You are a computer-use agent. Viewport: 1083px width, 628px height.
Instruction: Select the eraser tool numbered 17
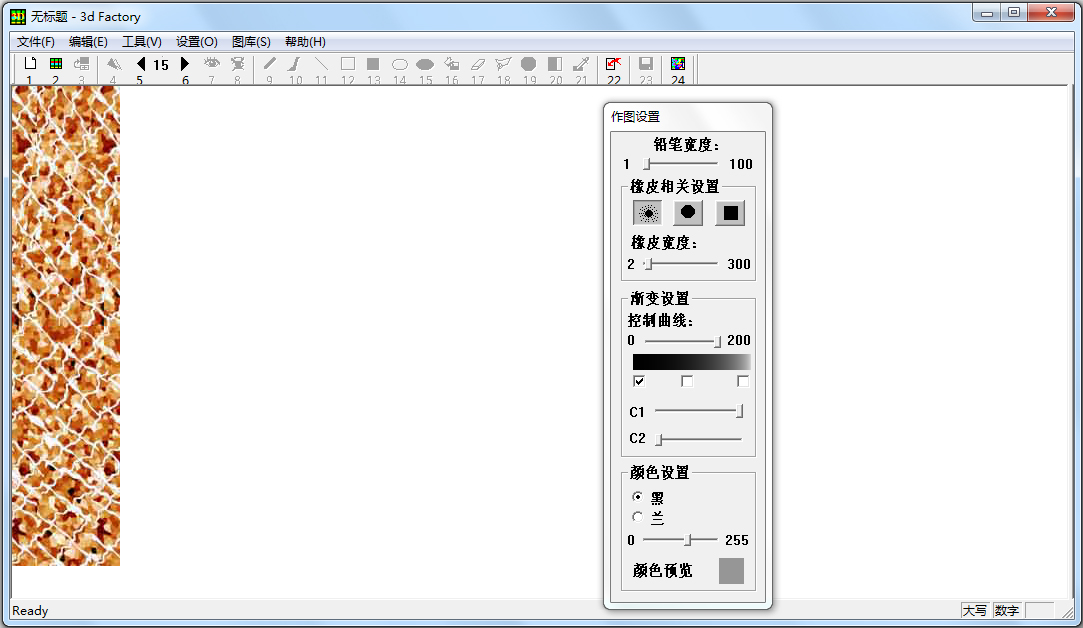click(477, 64)
